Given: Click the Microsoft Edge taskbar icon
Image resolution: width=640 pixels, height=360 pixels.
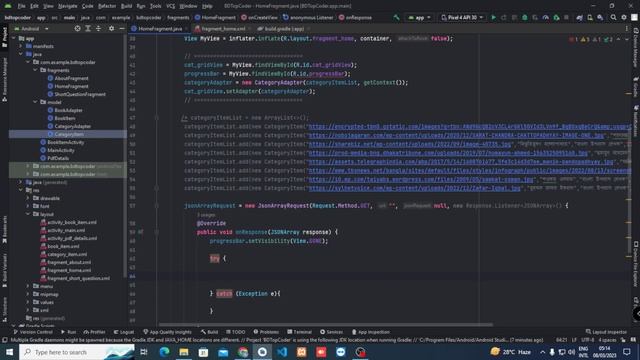Looking at the screenshot, I should 164,352.
